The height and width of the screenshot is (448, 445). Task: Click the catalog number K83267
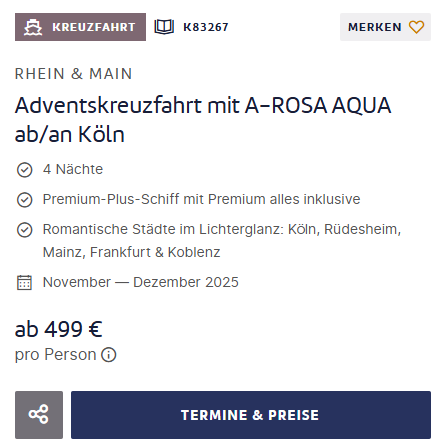[206, 27]
